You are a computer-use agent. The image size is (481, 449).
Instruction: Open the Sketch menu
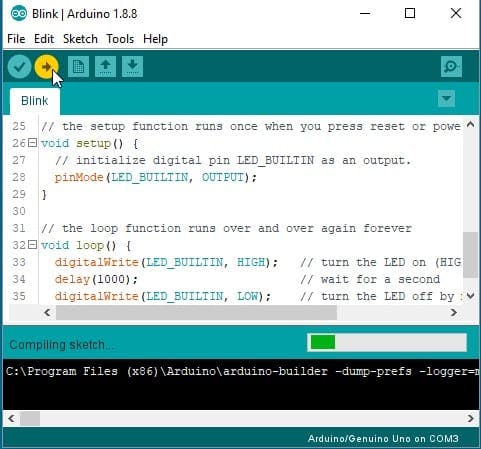(80, 39)
